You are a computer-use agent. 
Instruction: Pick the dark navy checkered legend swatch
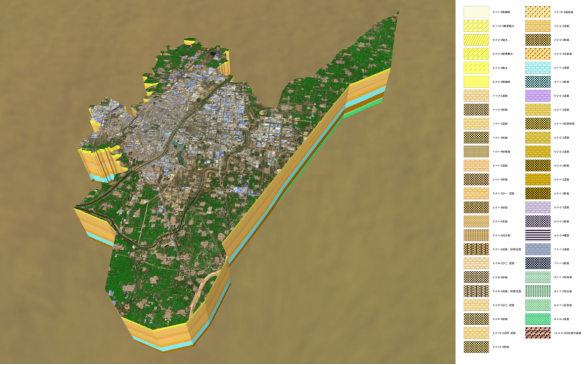[x=538, y=263]
